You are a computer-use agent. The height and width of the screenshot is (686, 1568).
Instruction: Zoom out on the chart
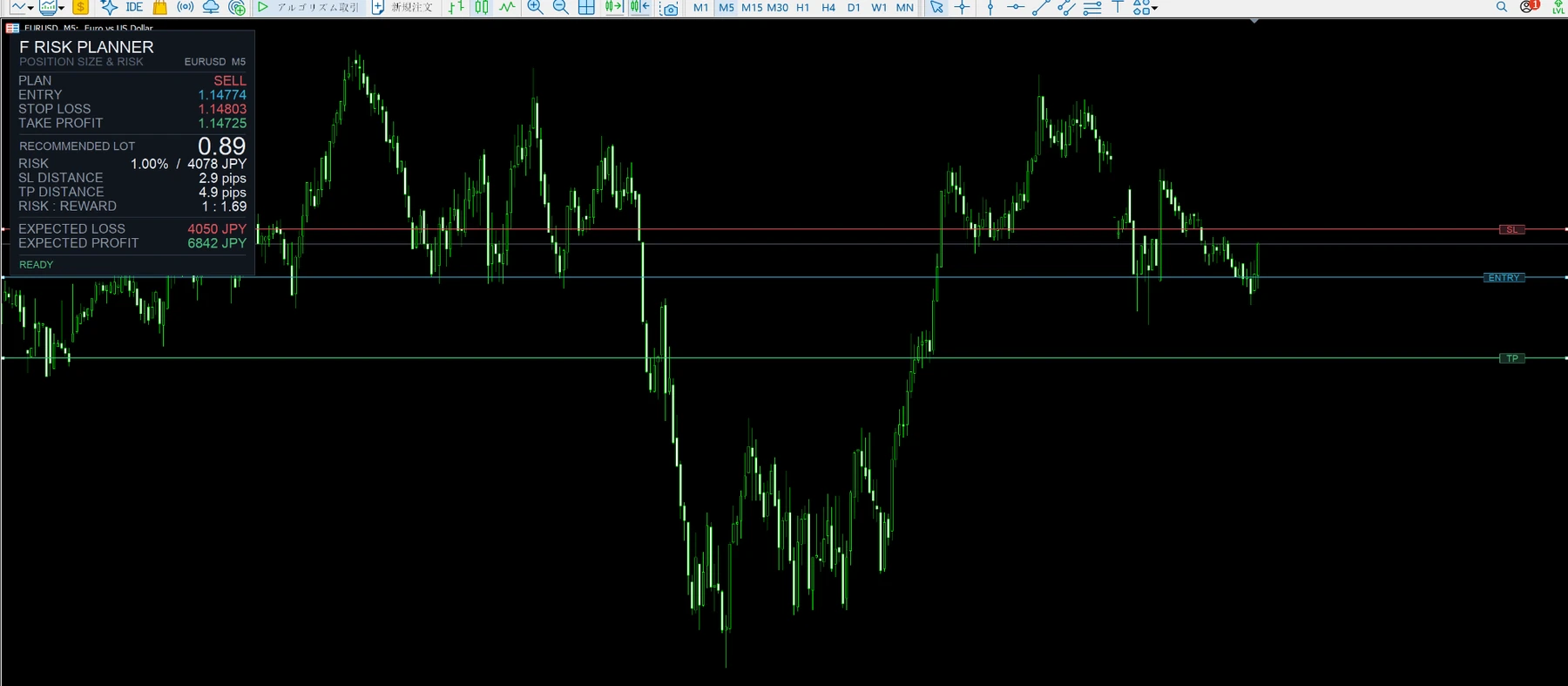pyautogui.click(x=561, y=7)
